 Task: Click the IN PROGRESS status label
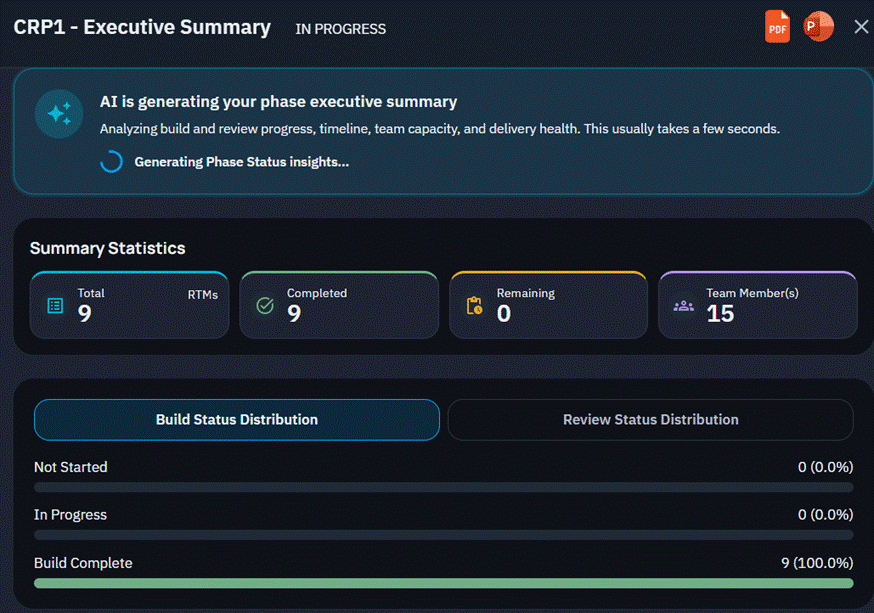pyautogui.click(x=341, y=29)
